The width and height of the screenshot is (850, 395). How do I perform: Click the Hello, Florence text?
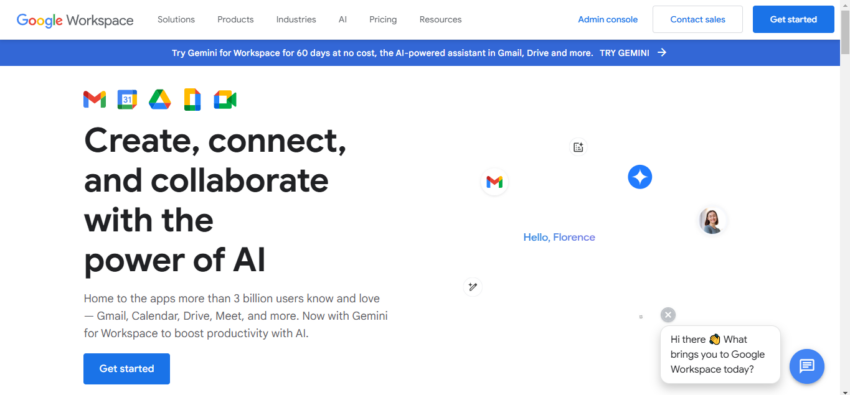559,237
